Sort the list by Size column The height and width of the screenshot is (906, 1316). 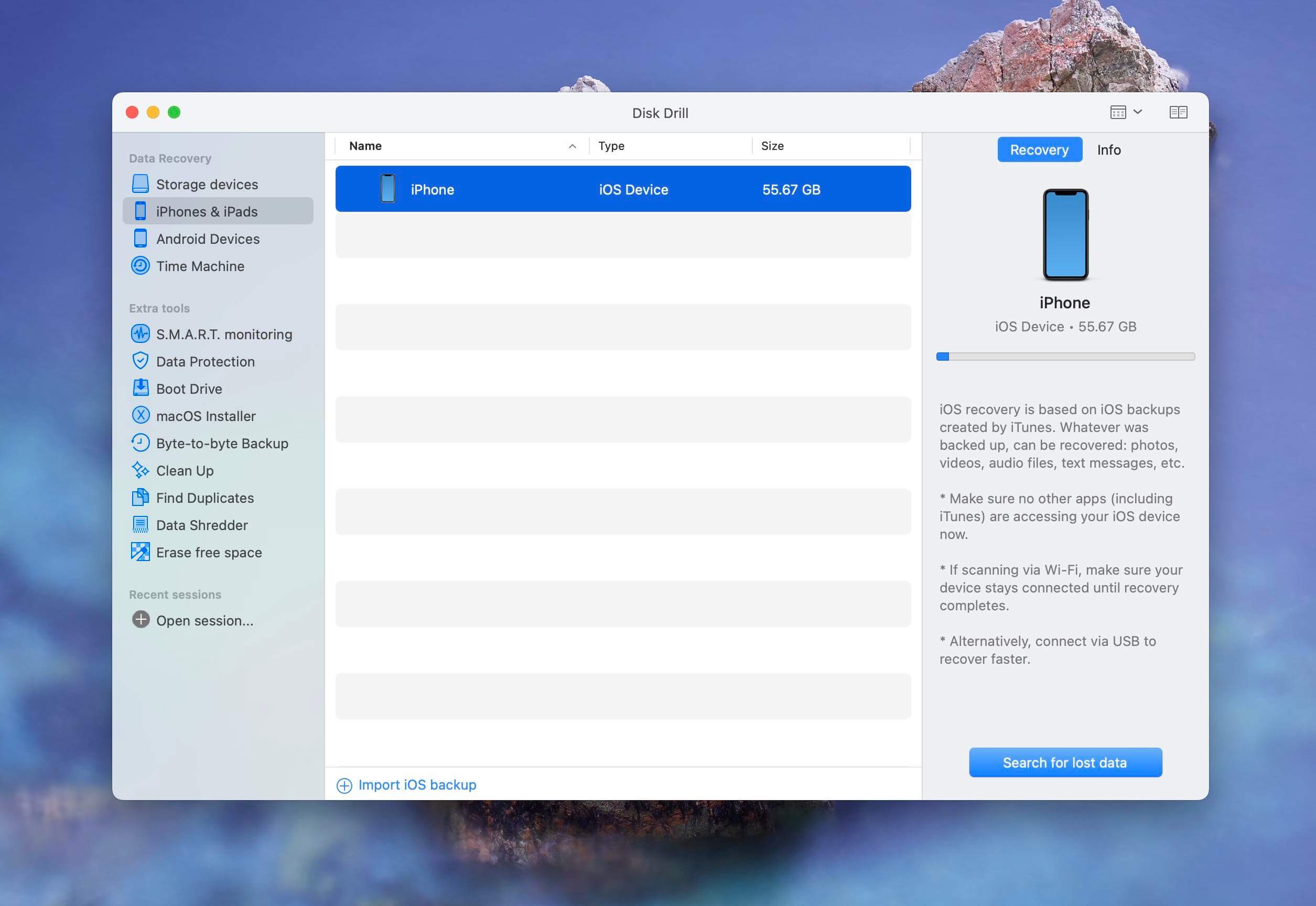pyautogui.click(x=772, y=146)
